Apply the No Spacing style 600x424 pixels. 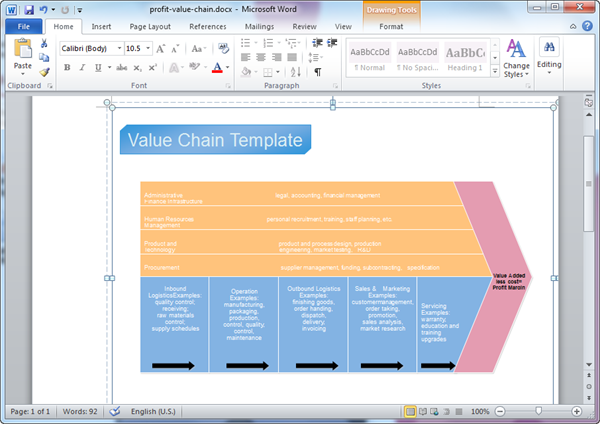417,58
